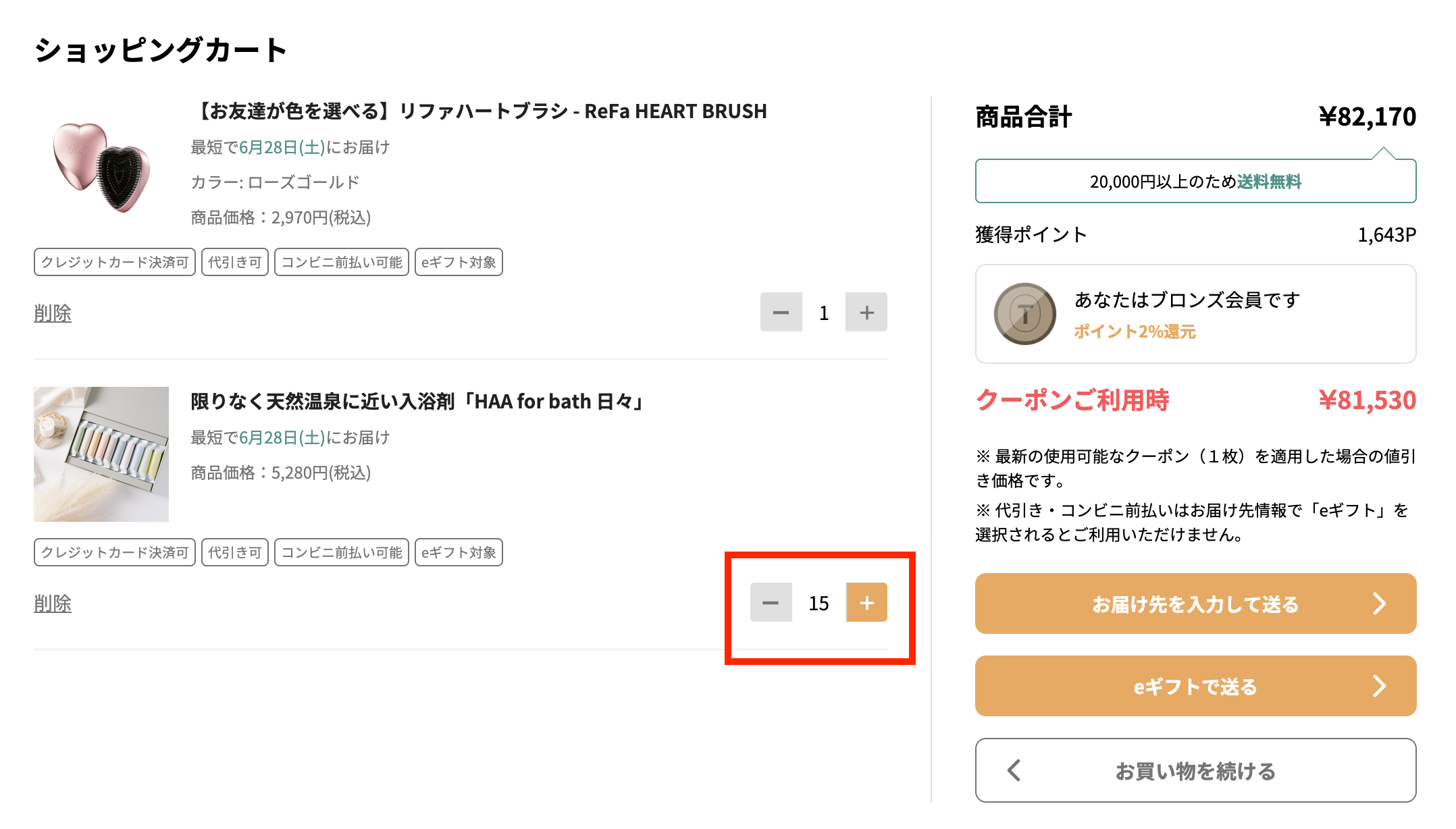This screenshot has width=1456, height=829.
Task: Open the HAA for bath 日々 title
Action: click(x=418, y=402)
